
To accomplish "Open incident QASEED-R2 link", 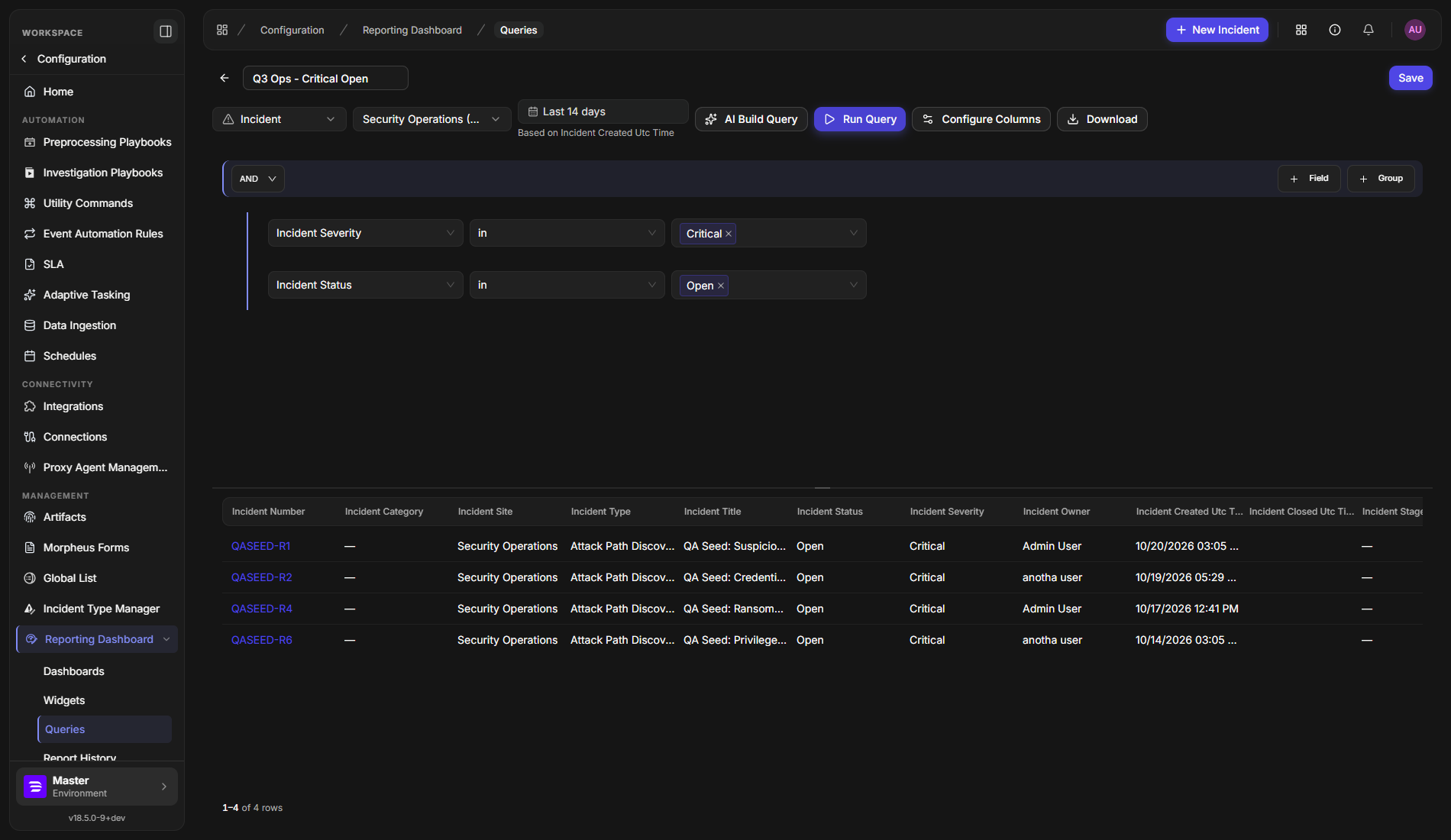I will pos(262,577).
